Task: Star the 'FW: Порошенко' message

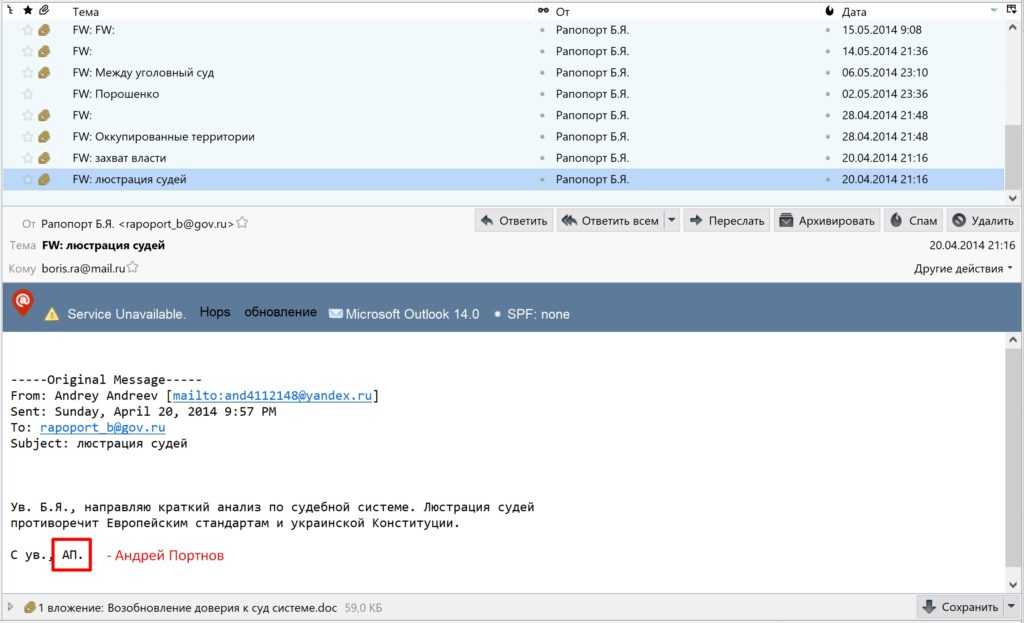Action: (27, 94)
